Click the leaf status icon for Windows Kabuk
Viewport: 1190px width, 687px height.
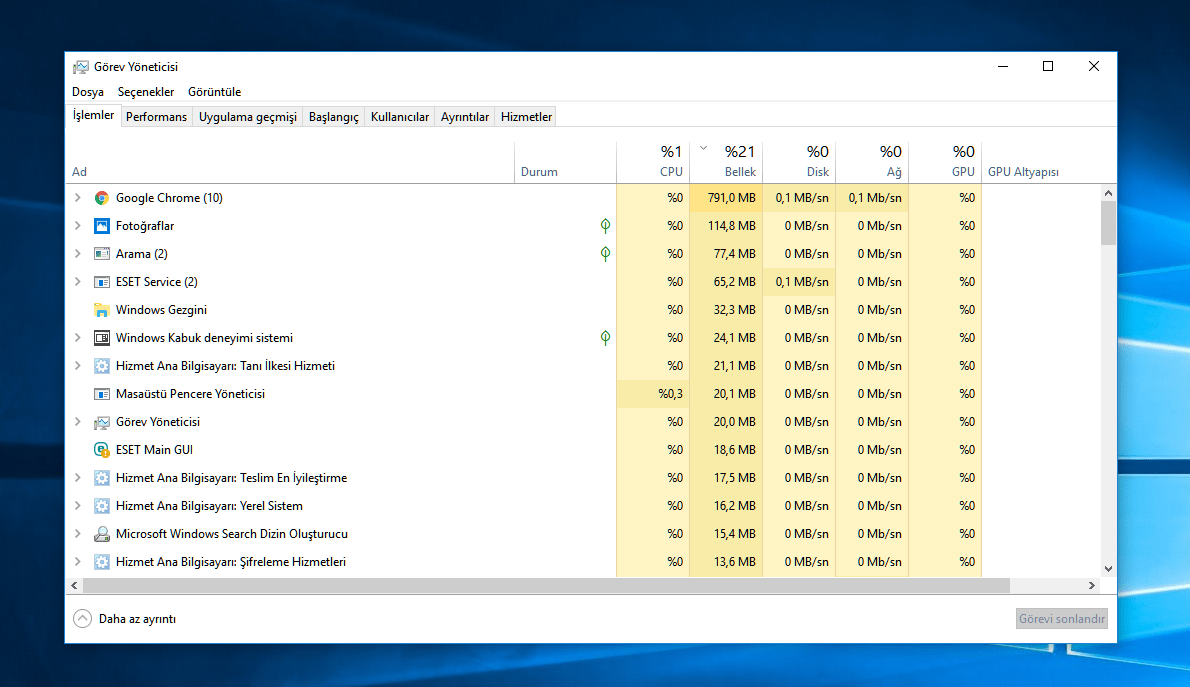(x=605, y=338)
